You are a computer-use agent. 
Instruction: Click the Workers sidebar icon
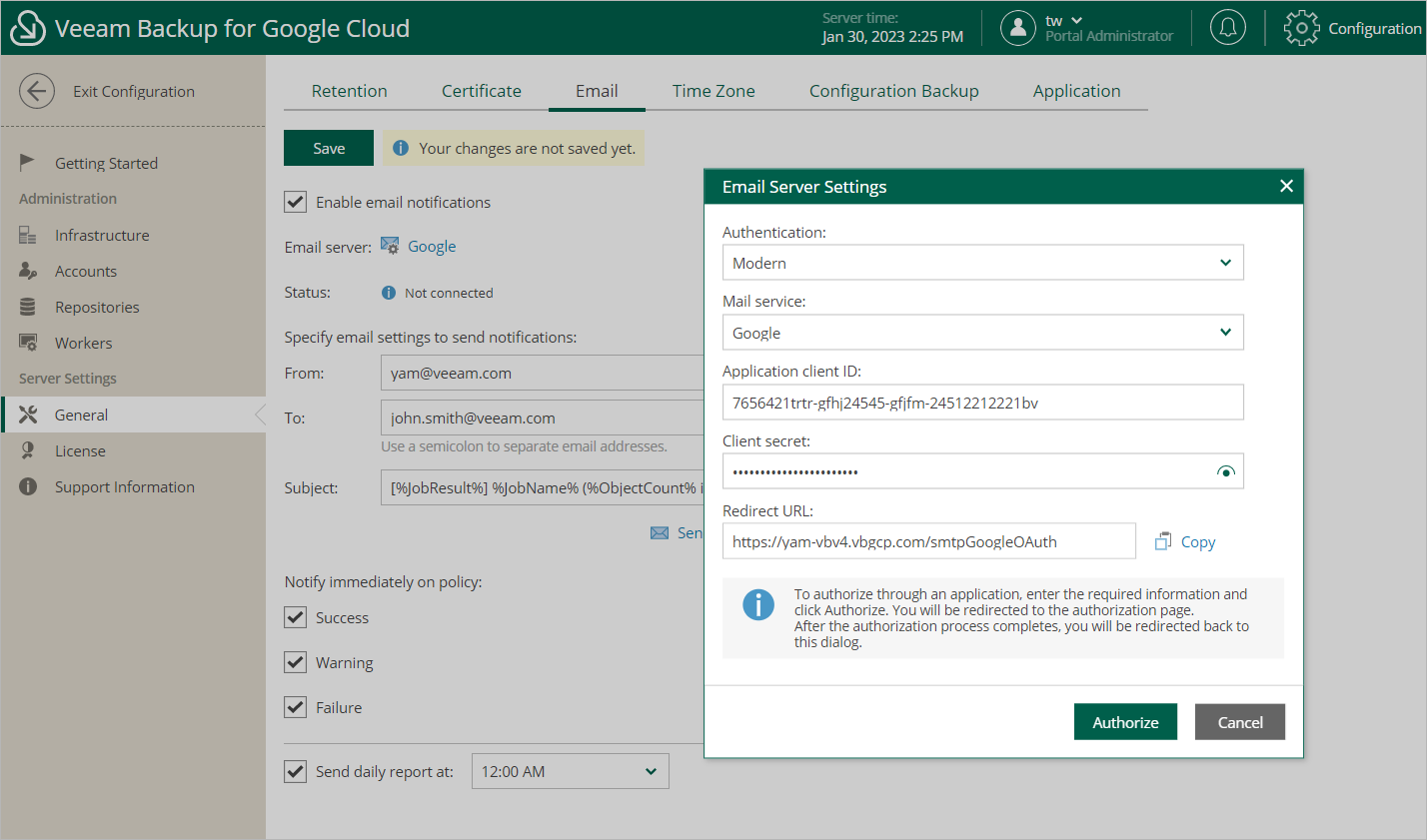click(28, 343)
